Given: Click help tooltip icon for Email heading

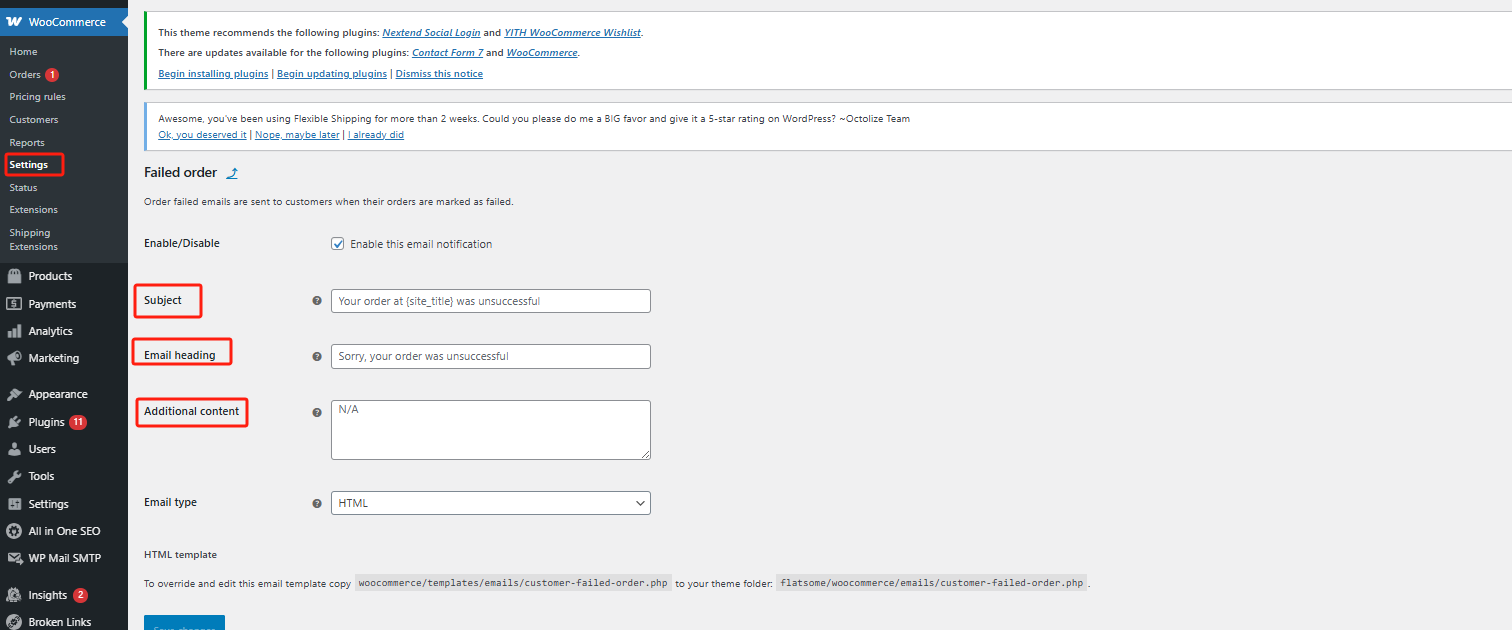Looking at the screenshot, I should [x=317, y=356].
